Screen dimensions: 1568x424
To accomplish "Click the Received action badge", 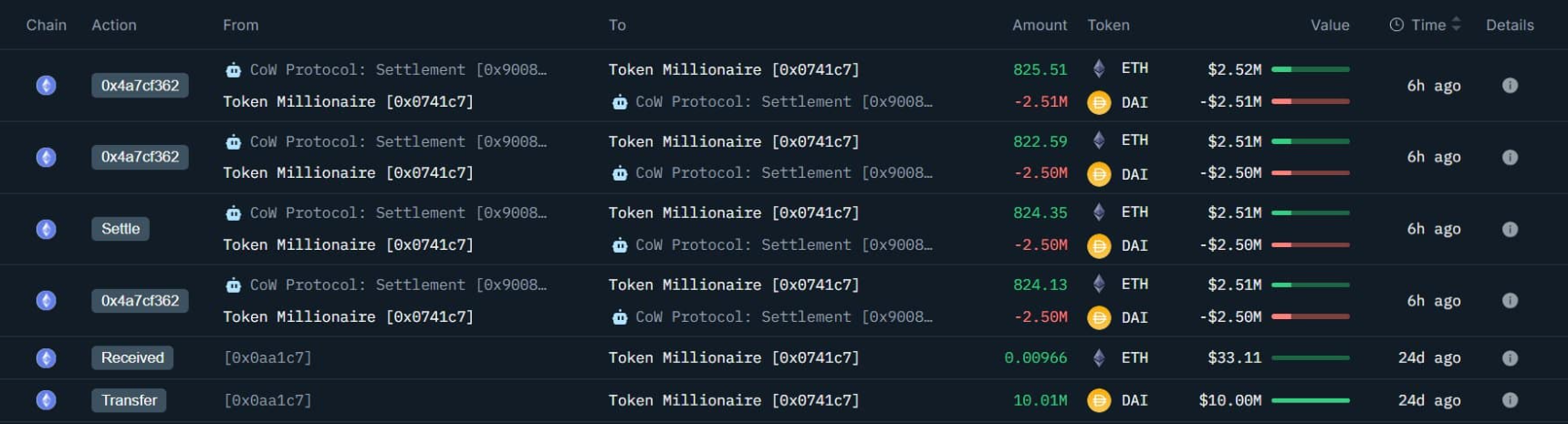I will pos(132,358).
